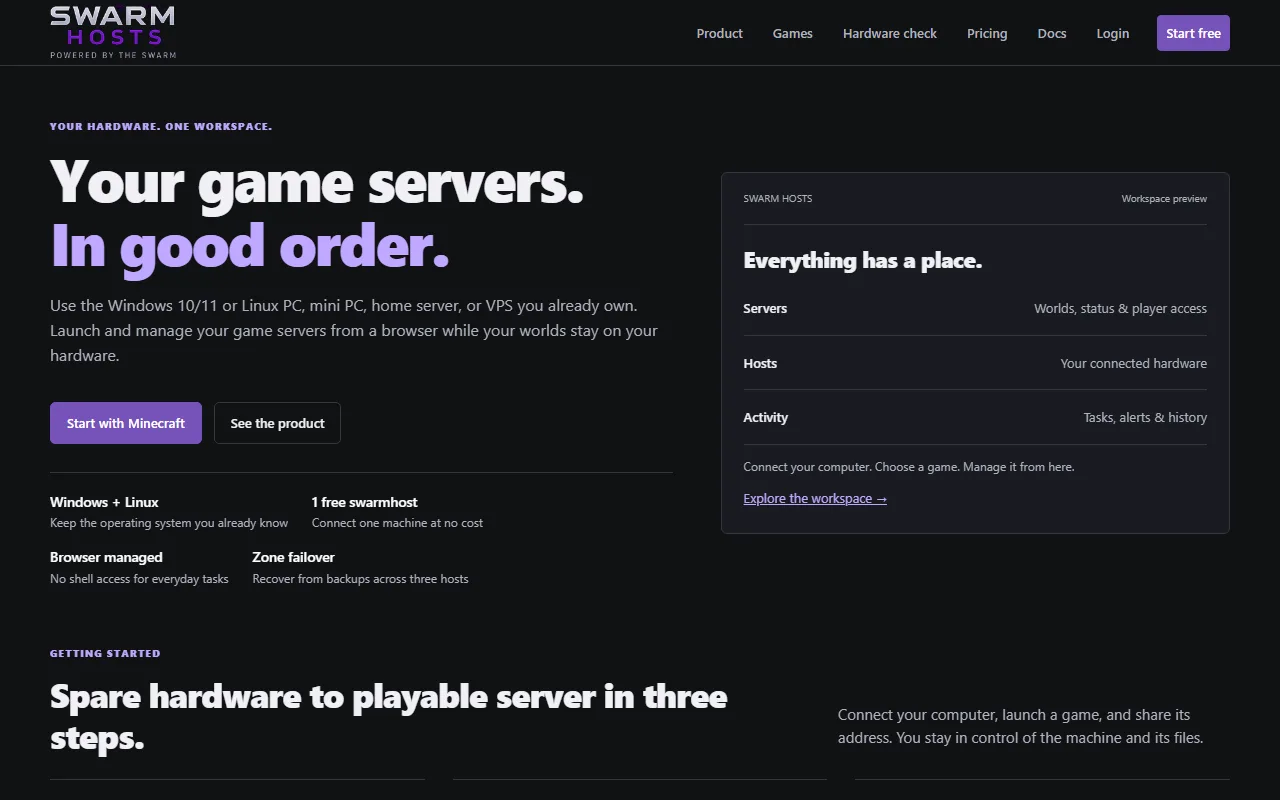Click 'No shell access for everyday tasks' text

point(139,579)
